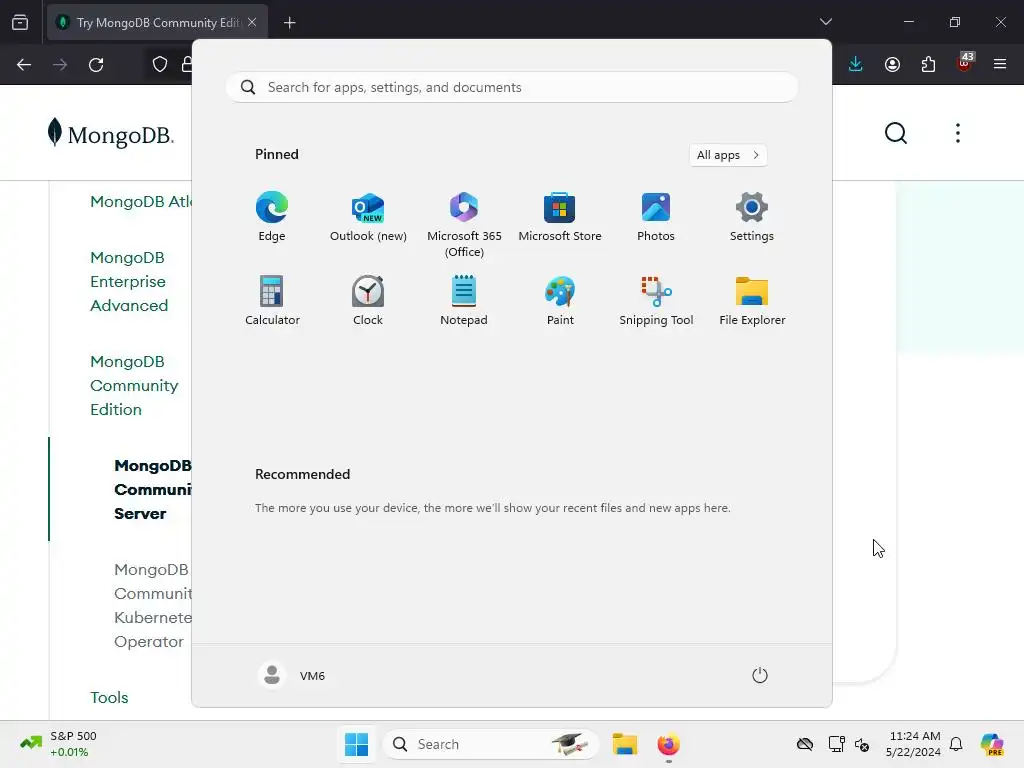
Task: Launch Paint from Start menu
Action: pyautogui.click(x=560, y=300)
